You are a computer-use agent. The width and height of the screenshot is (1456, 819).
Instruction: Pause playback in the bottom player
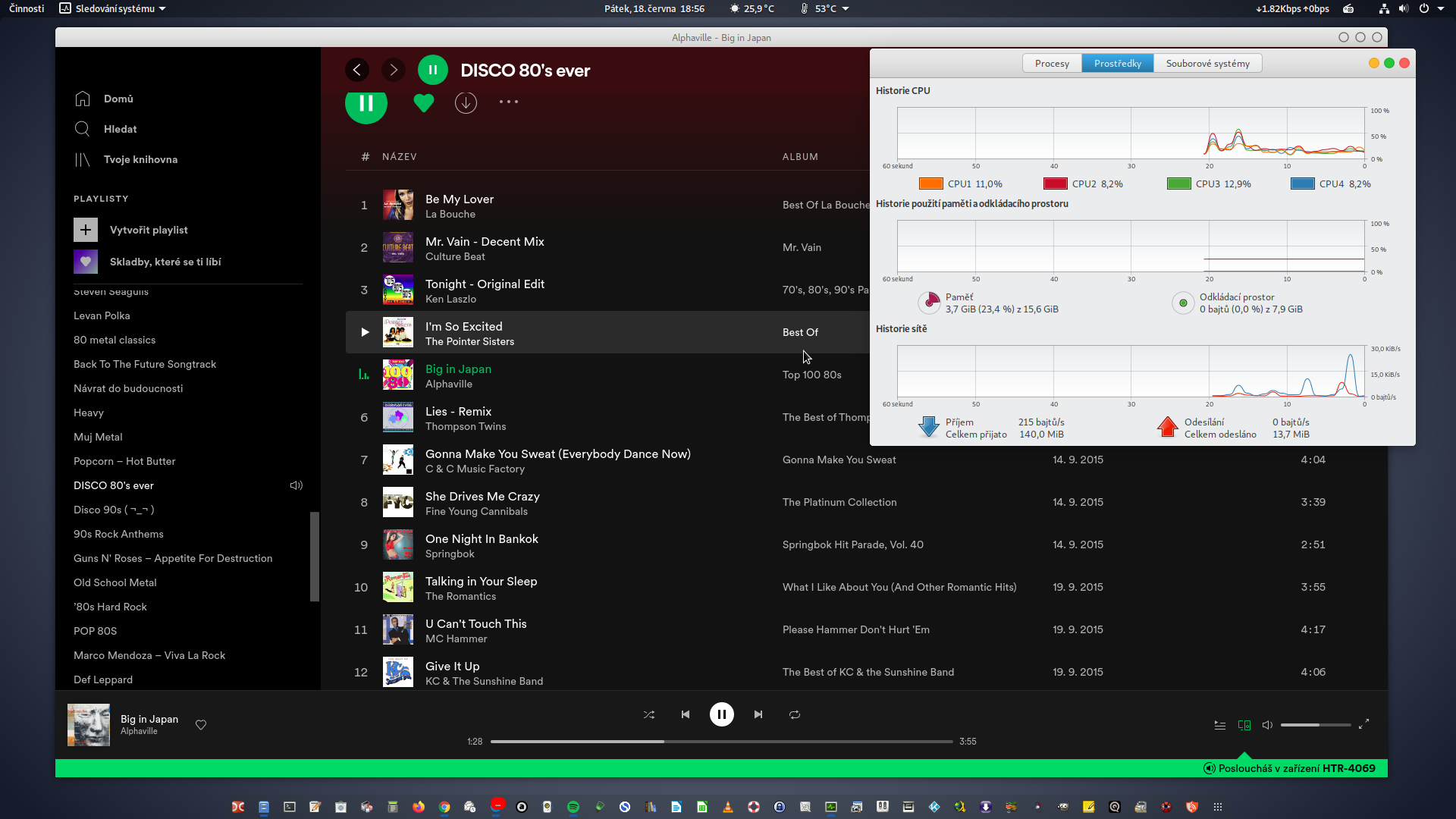[722, 714]
